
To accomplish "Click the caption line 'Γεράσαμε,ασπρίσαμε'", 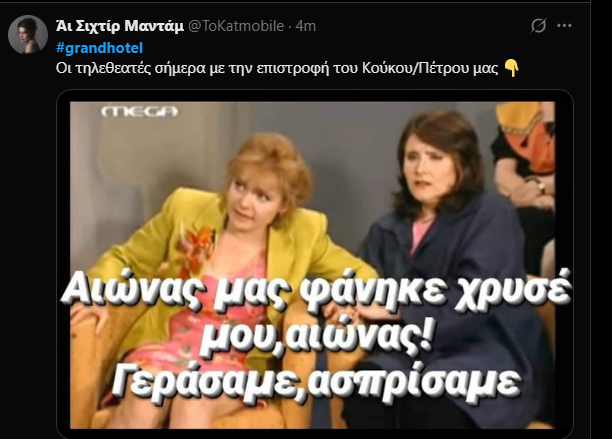I will [316, 382].
